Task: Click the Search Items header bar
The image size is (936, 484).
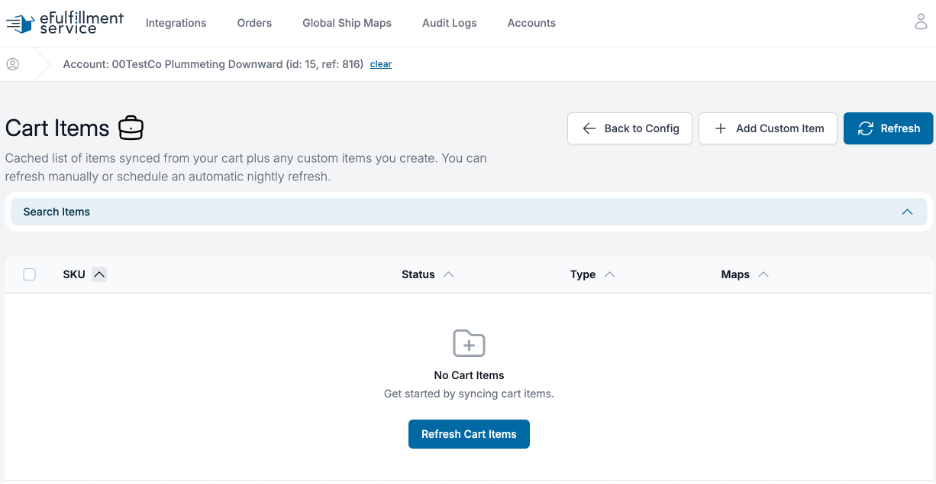Action: point(469,212)
